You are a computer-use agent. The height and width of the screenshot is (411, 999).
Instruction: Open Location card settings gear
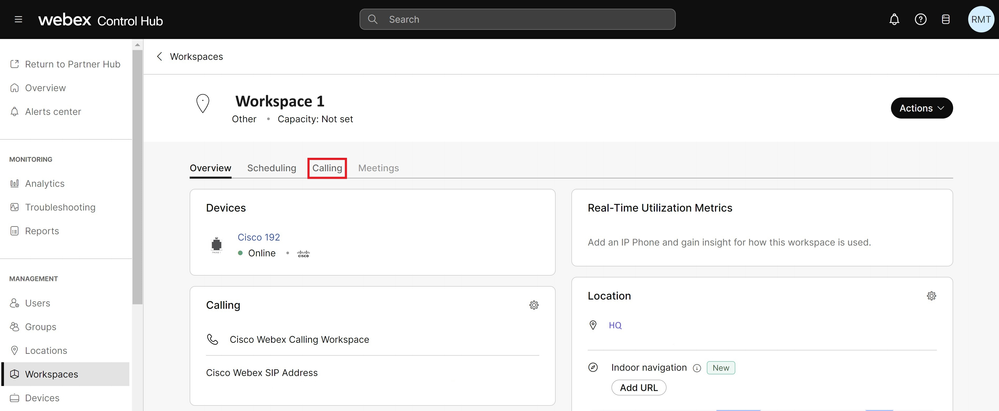(x=931, y=296)
